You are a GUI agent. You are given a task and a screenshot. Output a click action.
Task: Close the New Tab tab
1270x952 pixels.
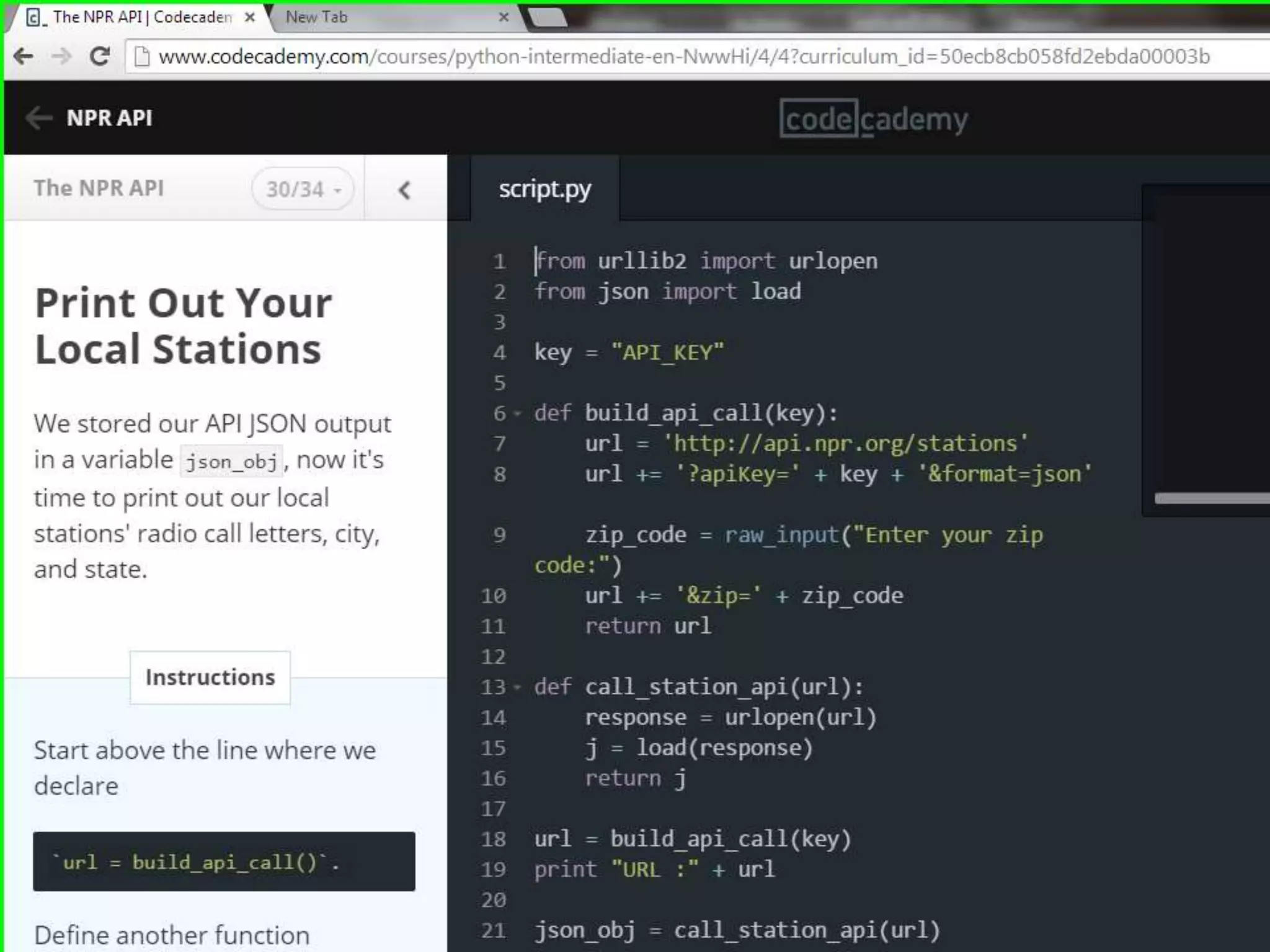tap(504, 17)
